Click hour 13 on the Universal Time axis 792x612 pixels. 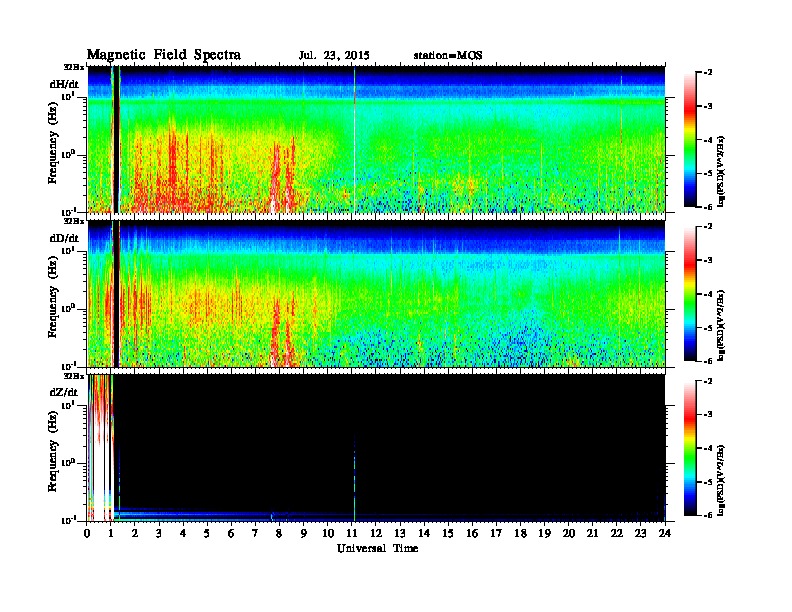400,533
